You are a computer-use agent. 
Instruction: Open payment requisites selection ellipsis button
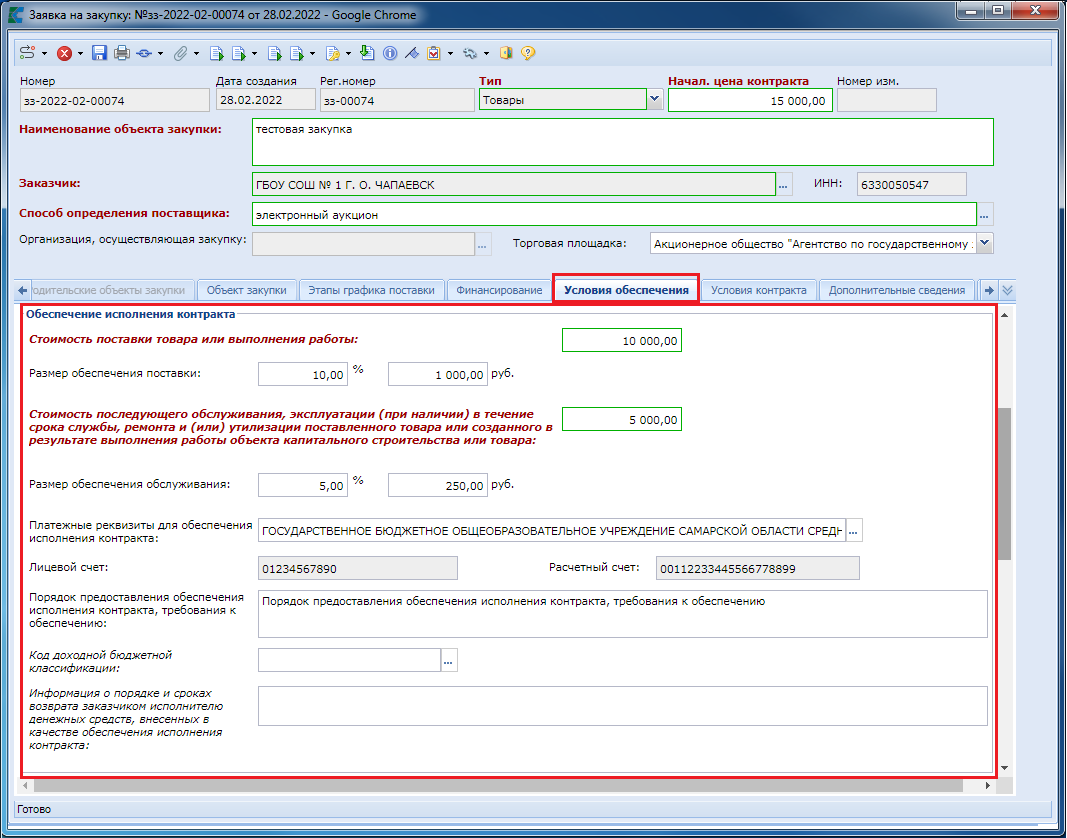click(x=854, y=530)
